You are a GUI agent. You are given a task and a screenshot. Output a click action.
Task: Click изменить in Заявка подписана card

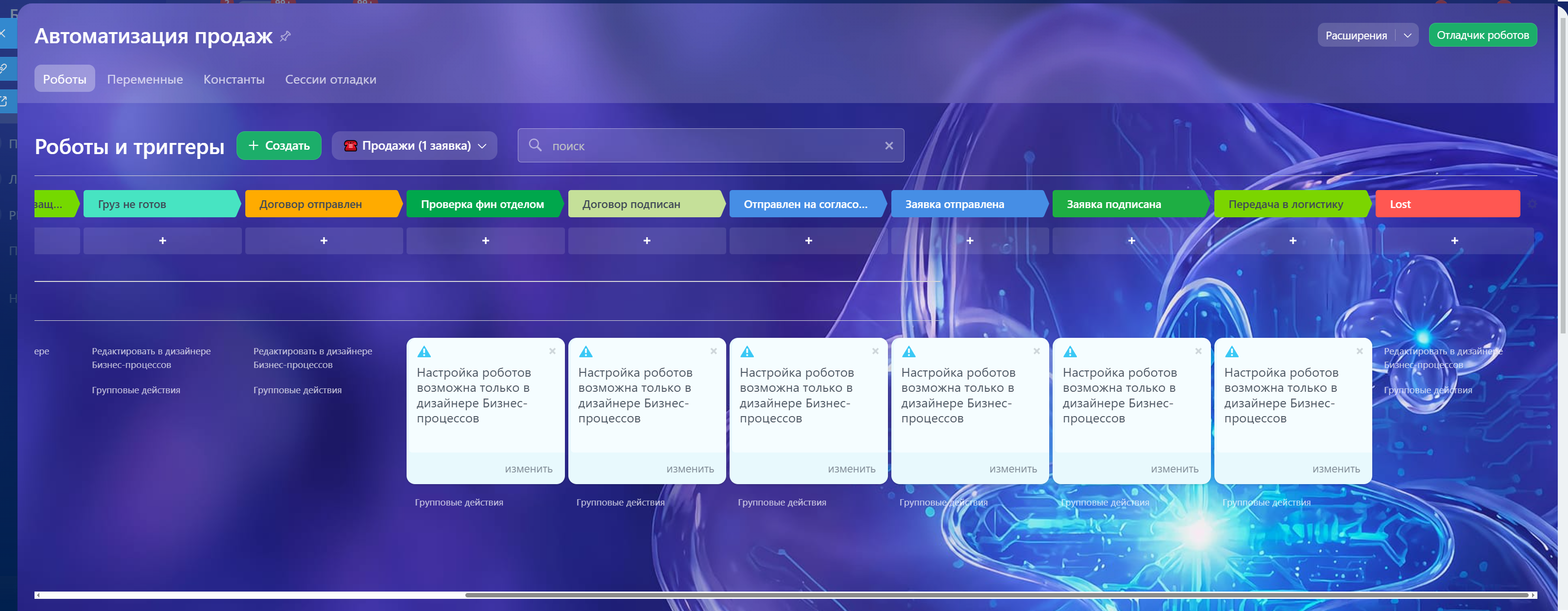pyautogui.click(x=1174, y=469)
